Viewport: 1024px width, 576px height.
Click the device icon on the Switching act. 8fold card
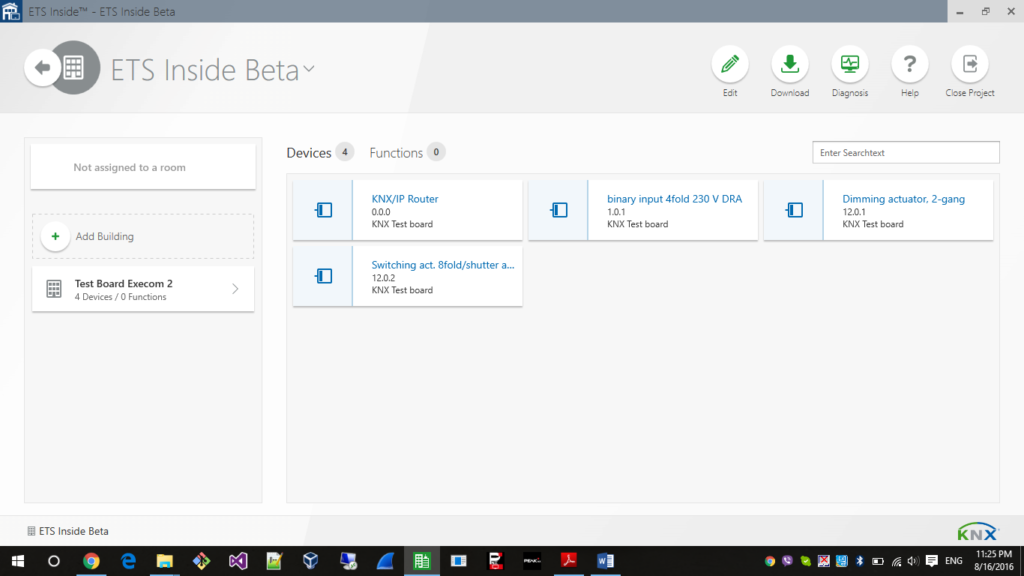tap(323, 276)
